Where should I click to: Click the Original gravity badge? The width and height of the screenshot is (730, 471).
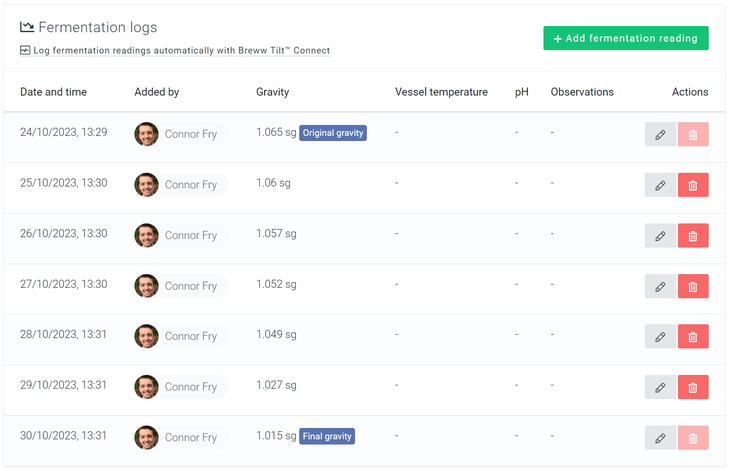click(x=333, y=133)
